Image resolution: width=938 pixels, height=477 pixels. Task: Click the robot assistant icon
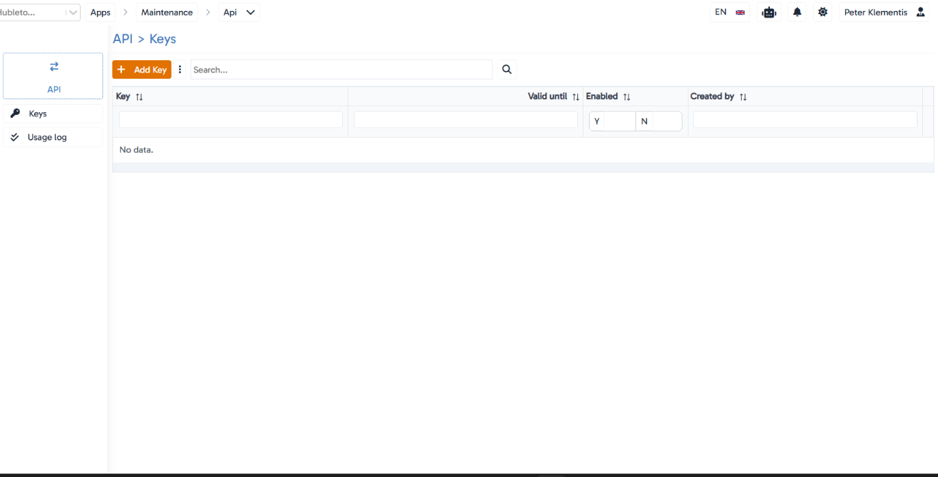click(x=769, y=12)
